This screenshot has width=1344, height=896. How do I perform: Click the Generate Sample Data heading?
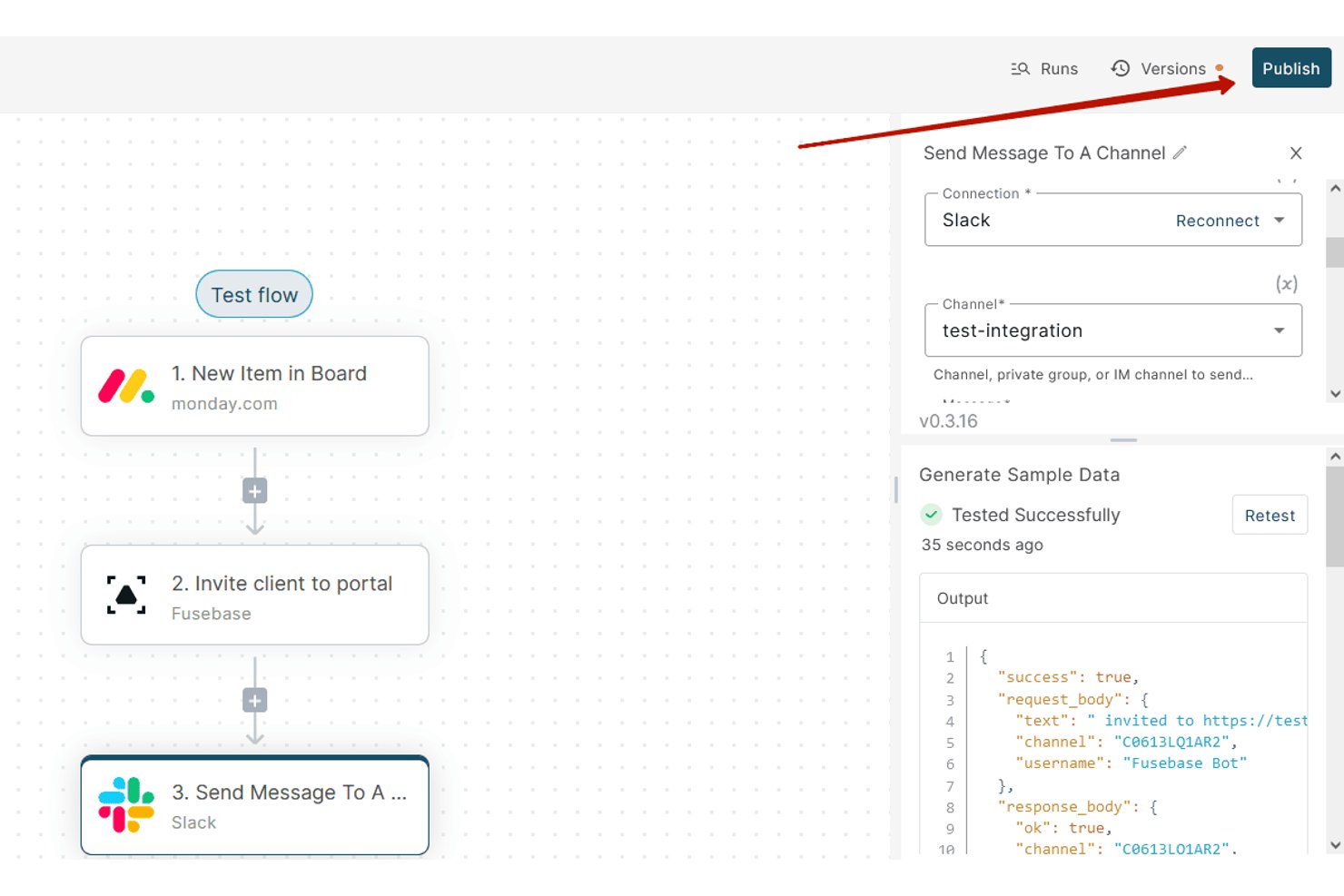[x=1019, y=475]
